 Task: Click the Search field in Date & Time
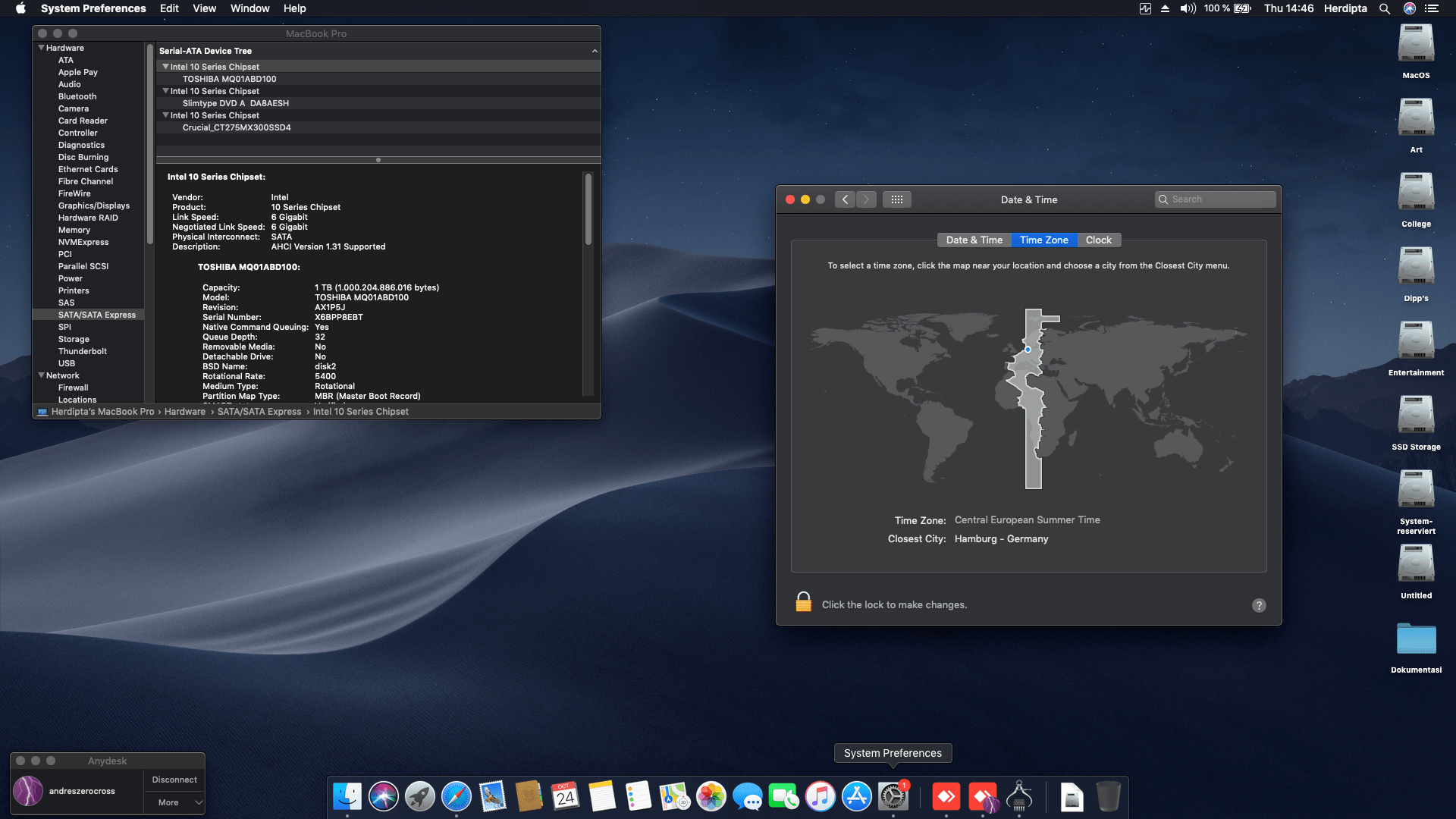tap(1215, 199)
